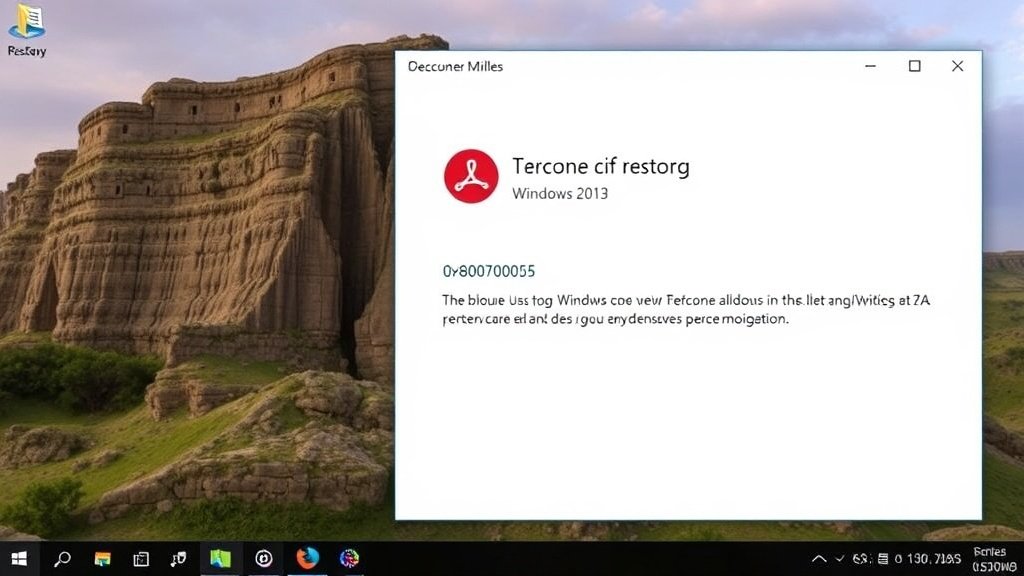Click error code 0x800700055 link

[488, 271]
